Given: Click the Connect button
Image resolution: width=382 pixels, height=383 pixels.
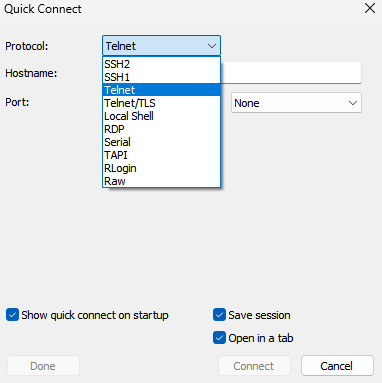Looking at the screenshot, I should pyautogui.click(x=254, y=366).
